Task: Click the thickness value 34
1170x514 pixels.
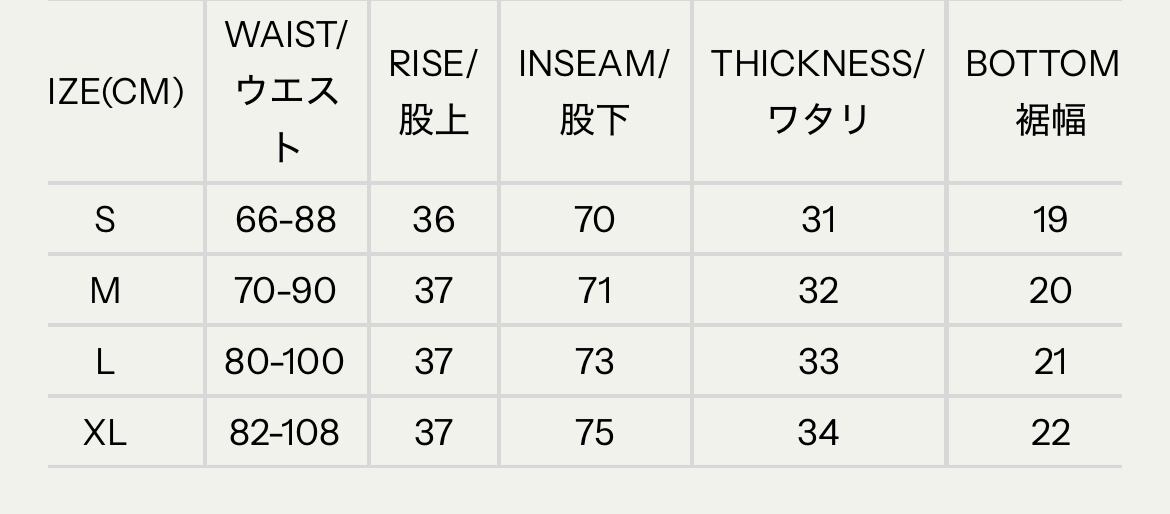Action: point(818,432)
